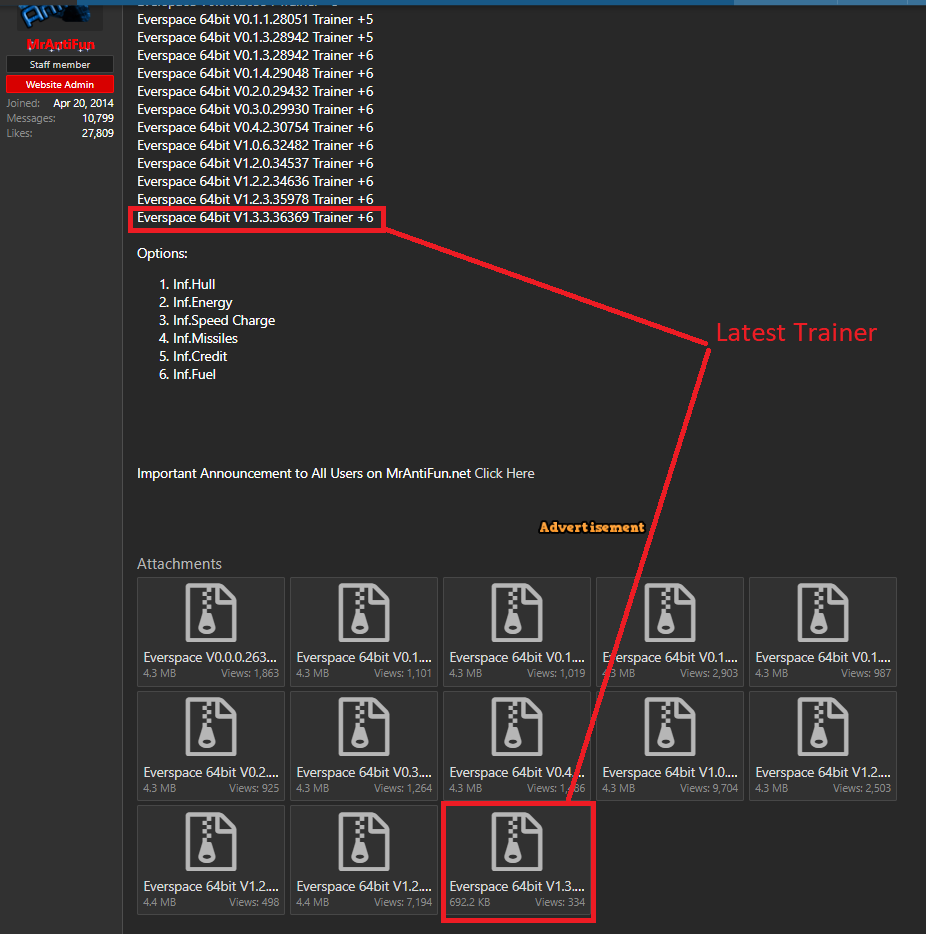Click zip icon of attachment with 2,903 views

(670, 612)
